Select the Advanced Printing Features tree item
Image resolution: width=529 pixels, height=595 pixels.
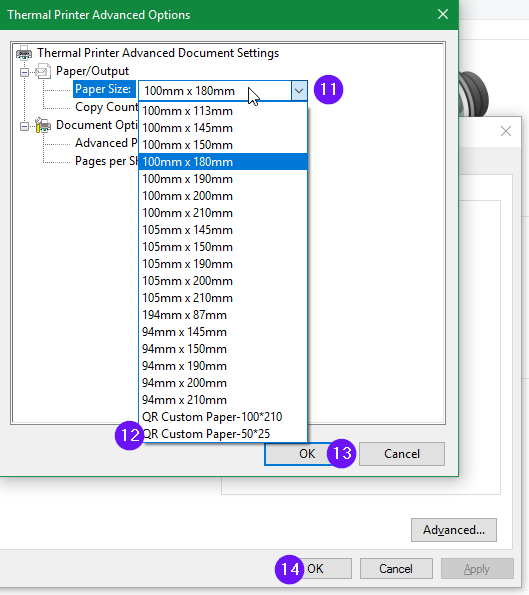coord(107,143)
